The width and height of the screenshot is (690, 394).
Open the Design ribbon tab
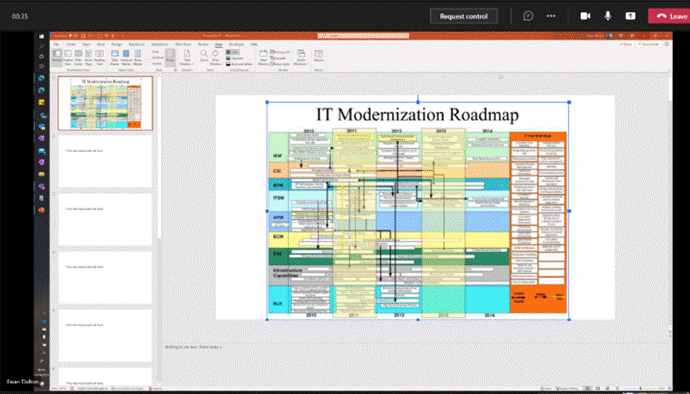pos(117,44)
